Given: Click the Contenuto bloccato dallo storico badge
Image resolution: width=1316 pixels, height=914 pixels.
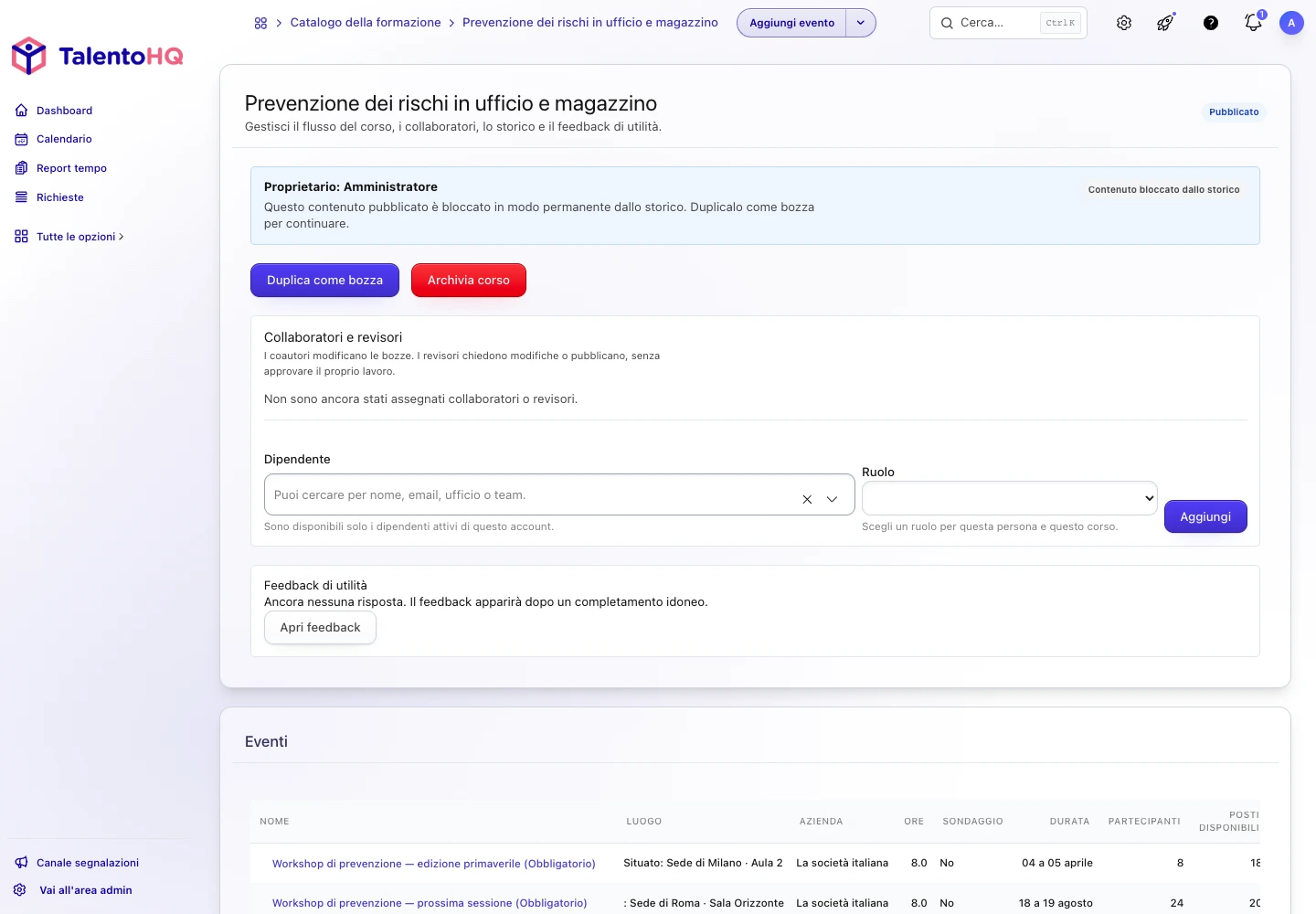Looking at the screenshot, I should pyautogui.click(x=1163, y=190).
